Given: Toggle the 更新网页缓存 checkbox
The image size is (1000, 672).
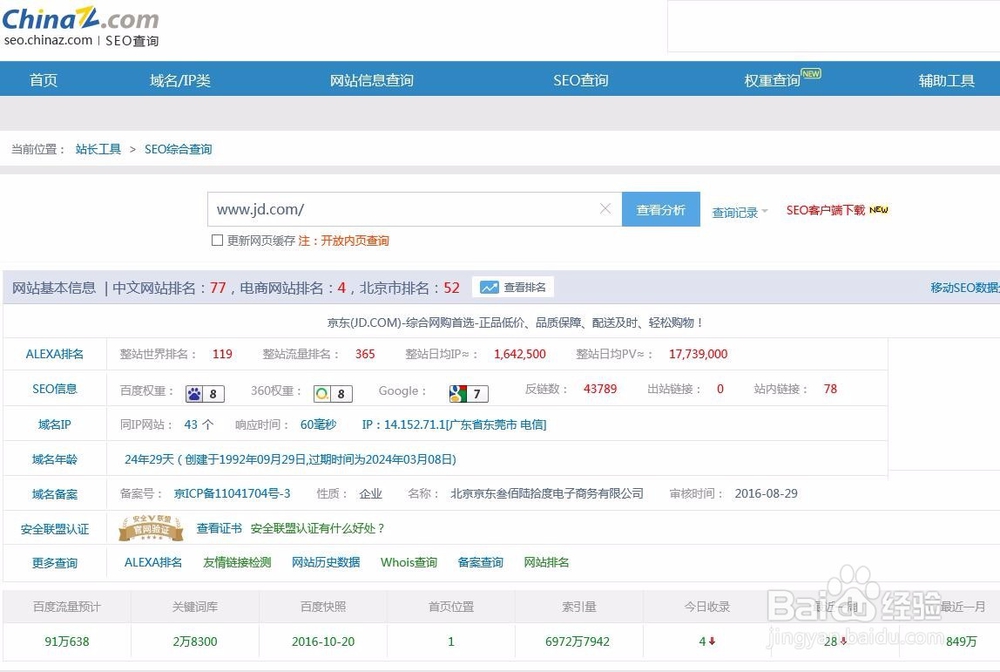Looking at the screenshot, I should [217, 240].
